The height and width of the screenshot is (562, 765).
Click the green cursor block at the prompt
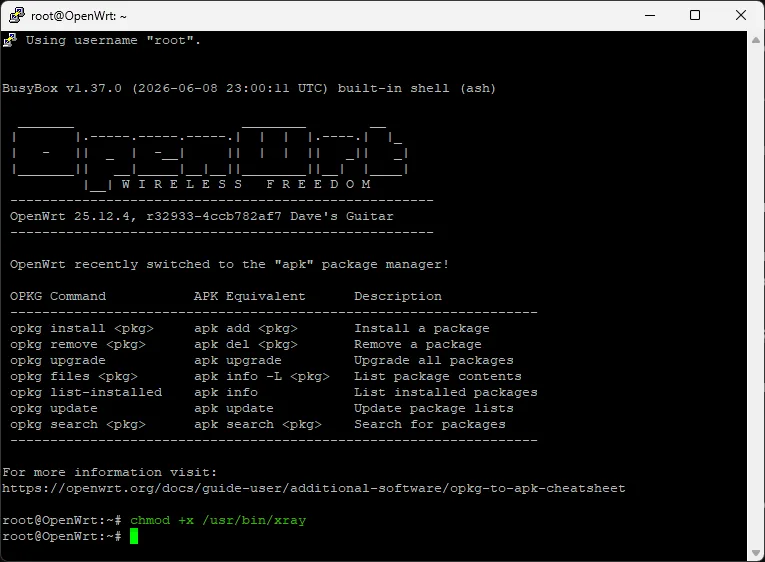(134, 537)
